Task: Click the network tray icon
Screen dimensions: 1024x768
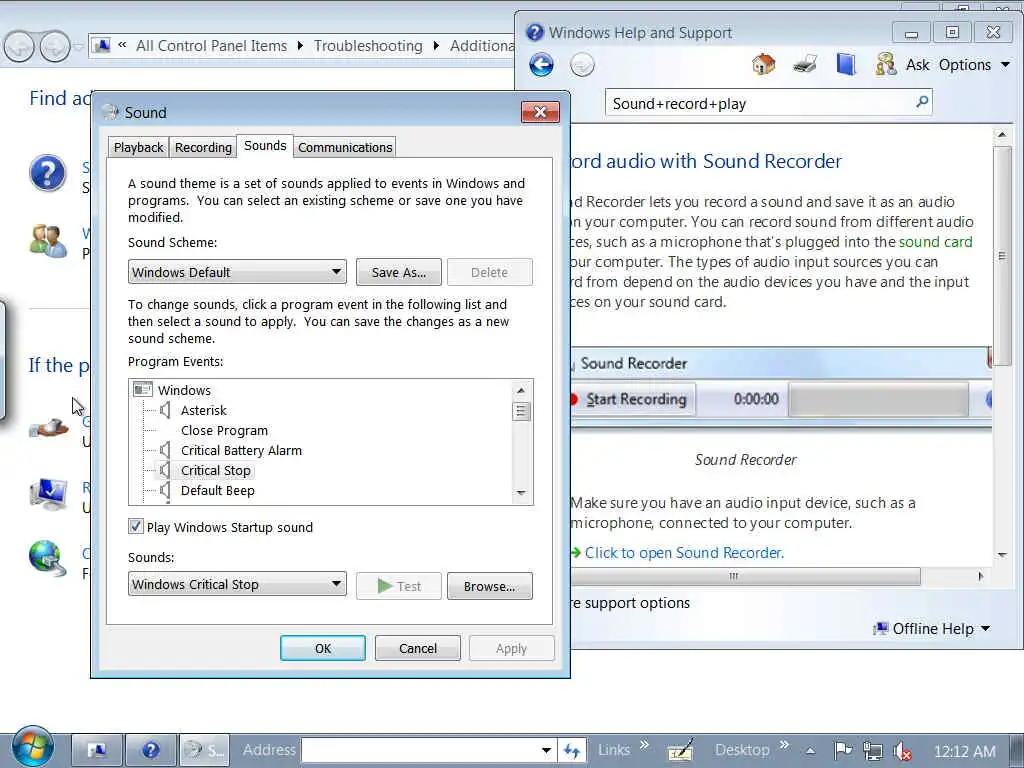Action: 872,751
